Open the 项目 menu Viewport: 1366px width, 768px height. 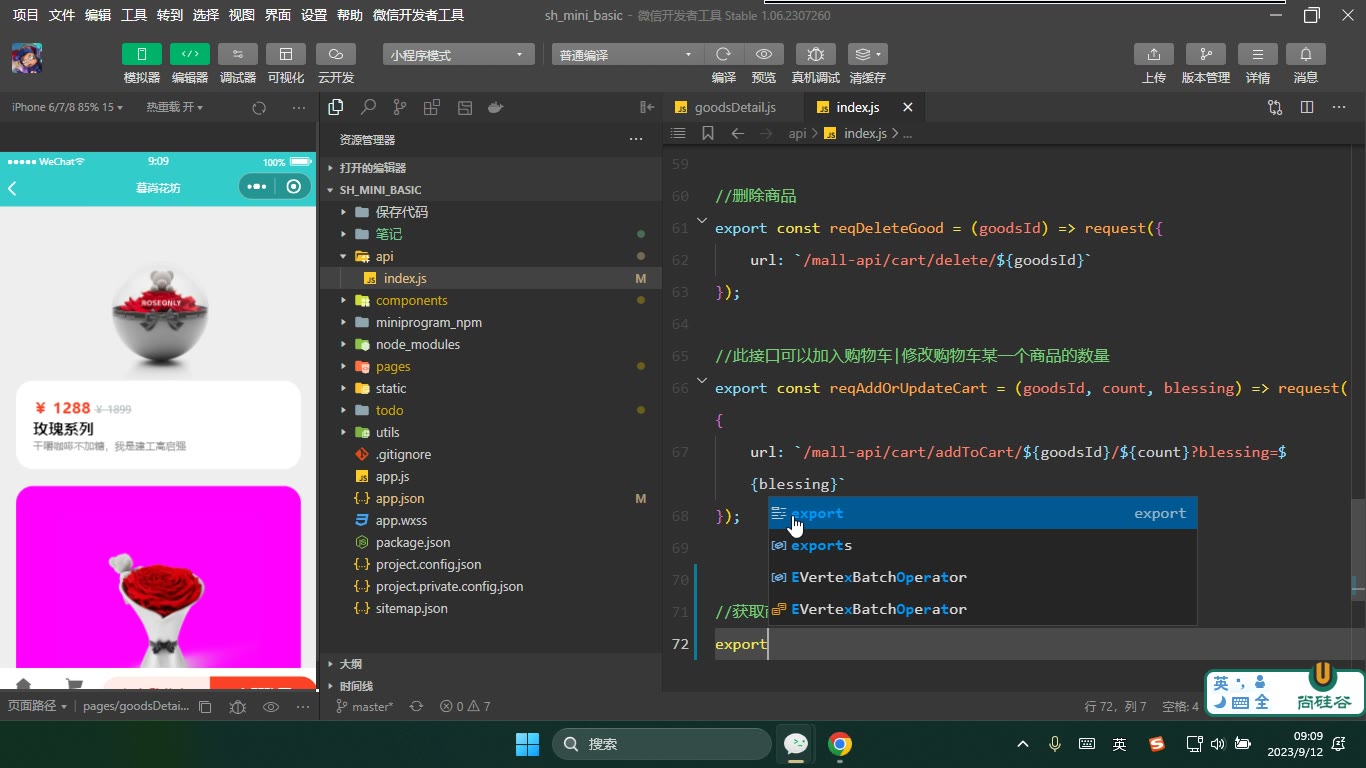25,15
